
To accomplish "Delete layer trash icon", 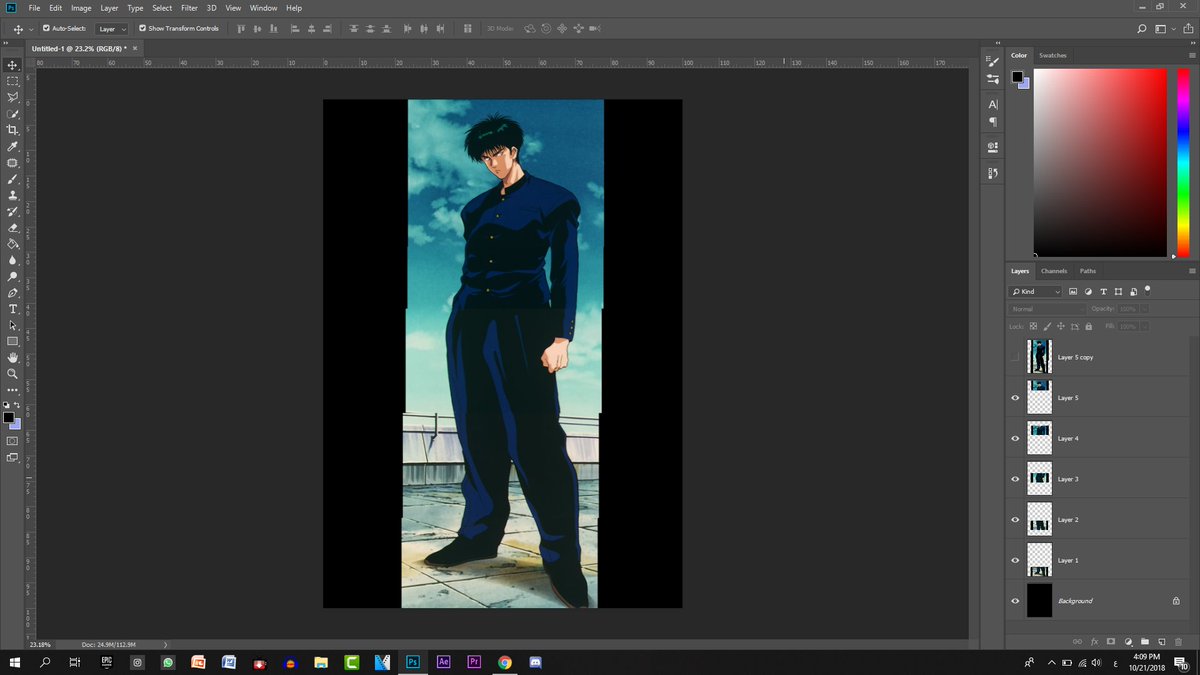I will (1179, 641).
